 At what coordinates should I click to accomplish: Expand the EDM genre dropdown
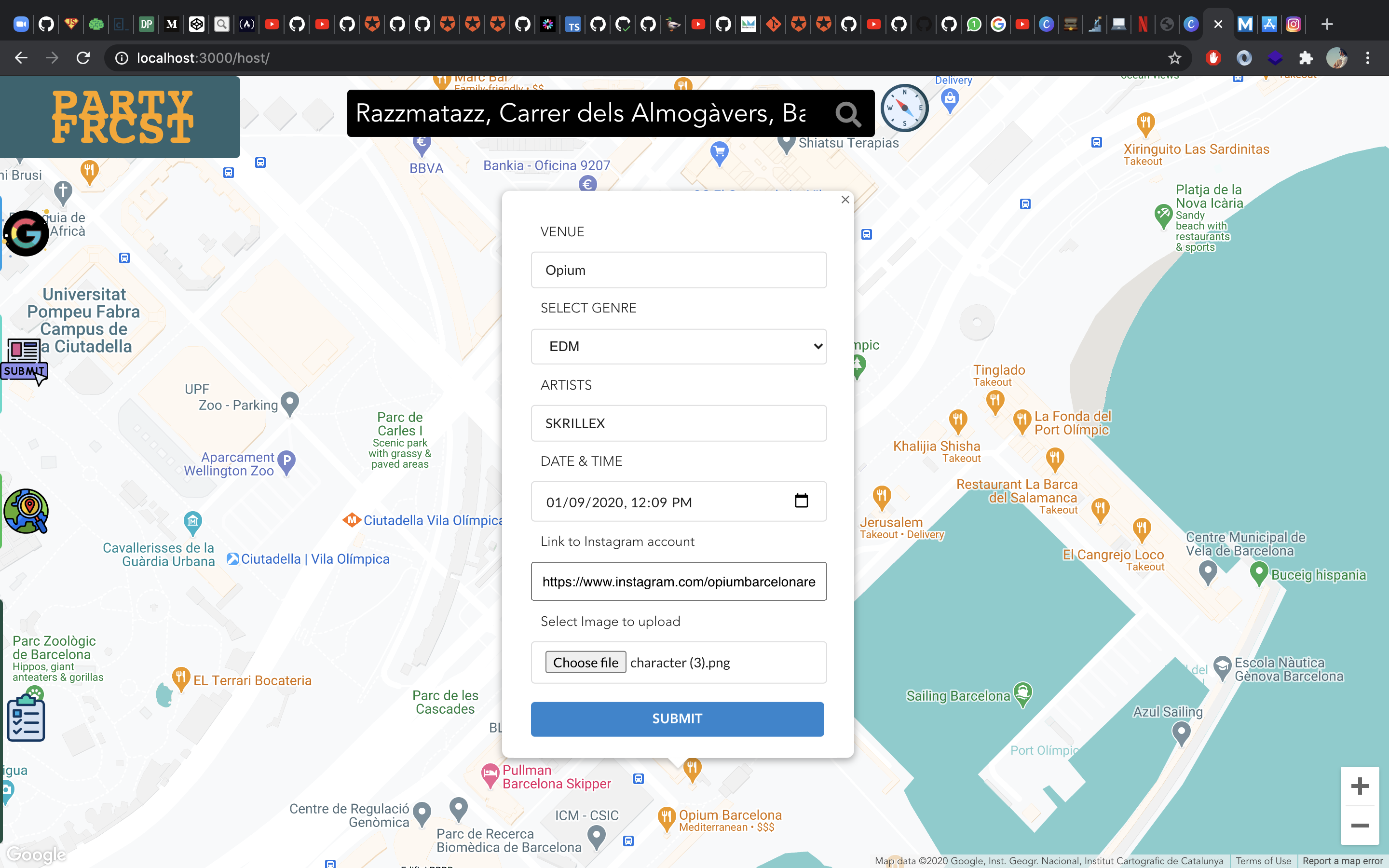tap(679, 346)
